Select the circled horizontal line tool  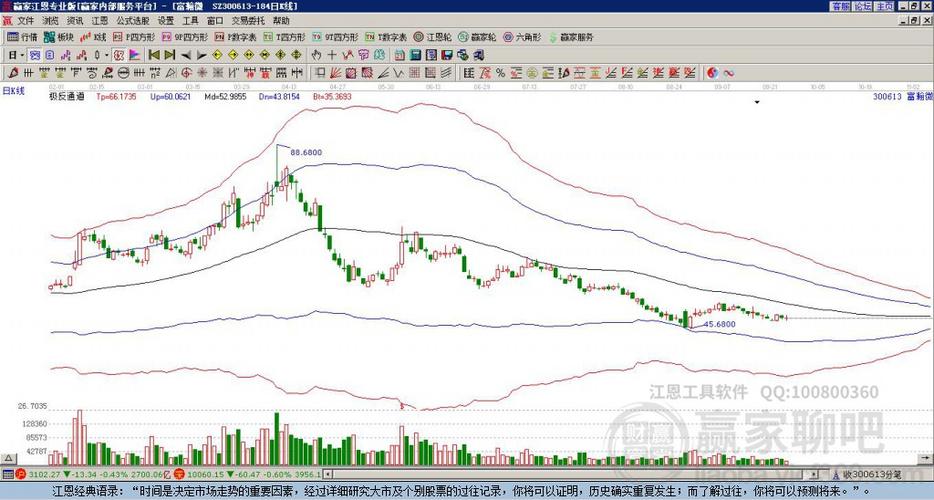123,73
